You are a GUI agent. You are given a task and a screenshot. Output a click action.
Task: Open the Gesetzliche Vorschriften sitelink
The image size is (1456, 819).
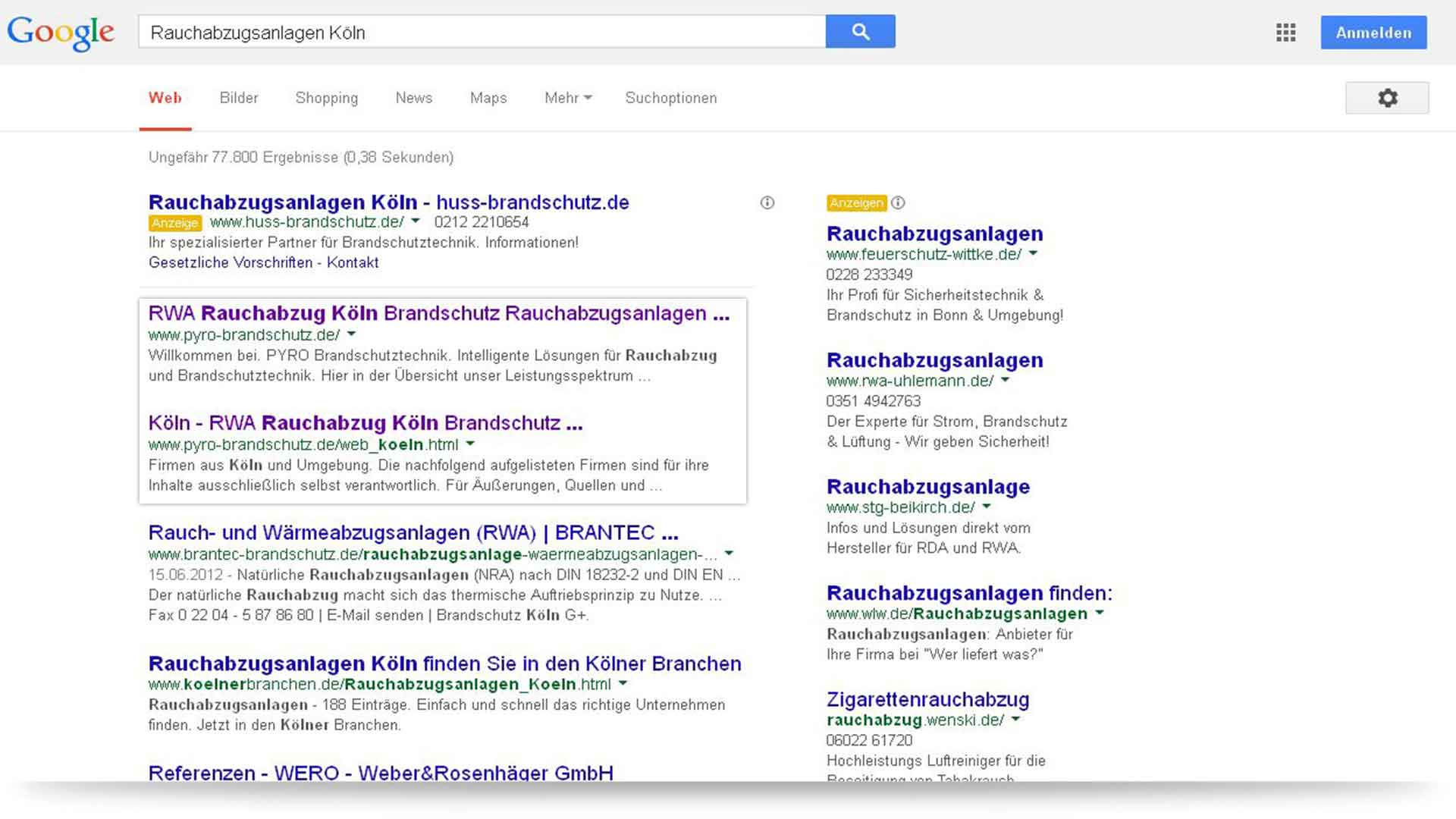point(231,262)
